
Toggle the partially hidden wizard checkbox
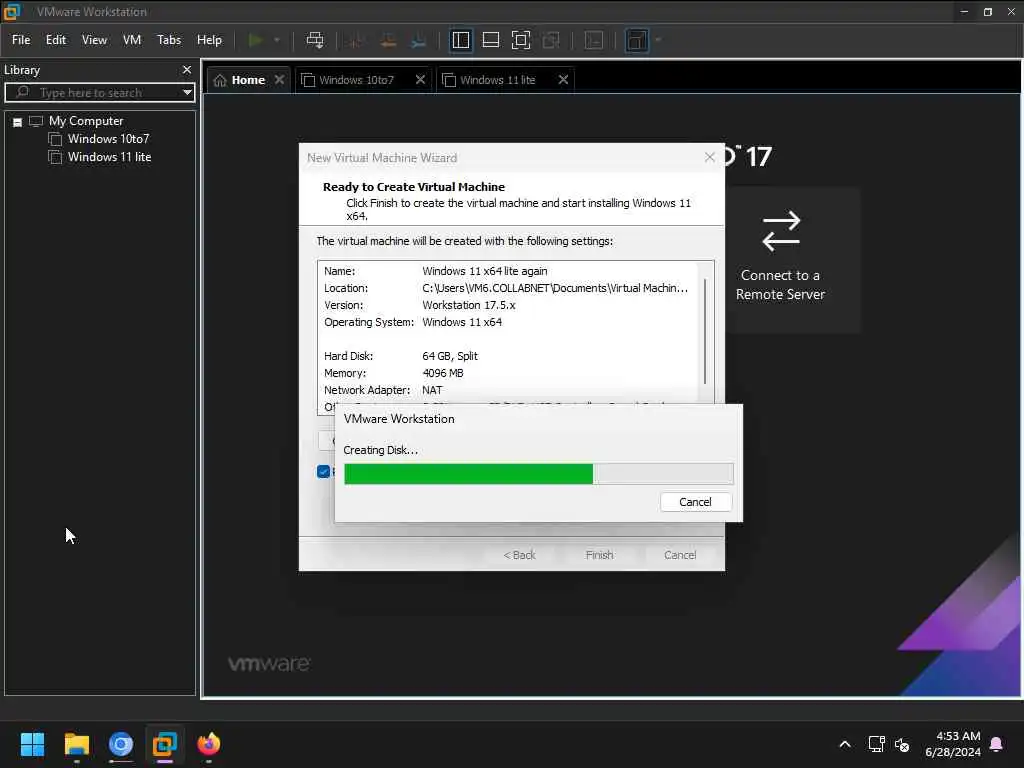(323, 472)
